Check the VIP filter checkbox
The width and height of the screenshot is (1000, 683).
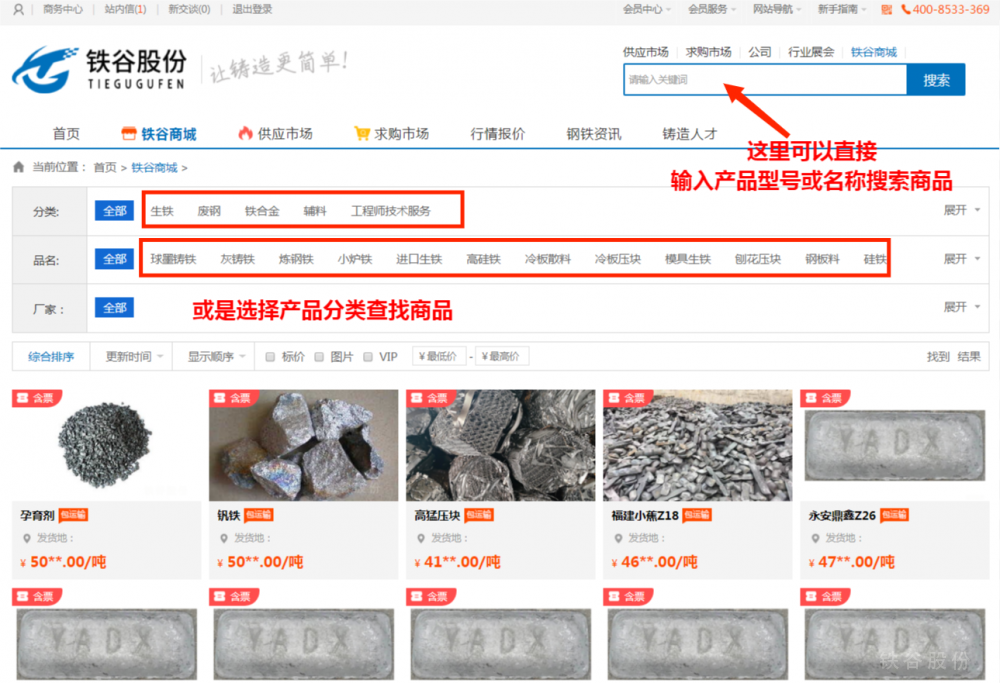point(367,357)
